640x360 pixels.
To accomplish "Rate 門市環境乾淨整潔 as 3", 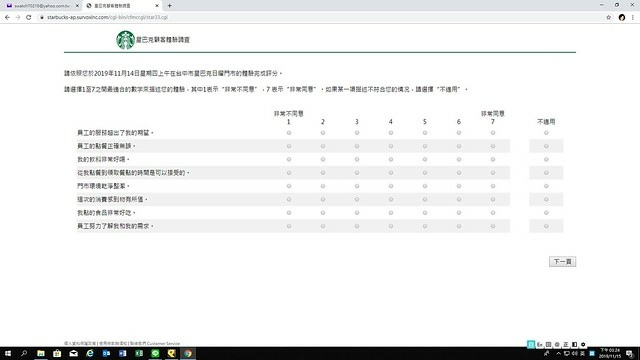I will click(x=357, y=186).
